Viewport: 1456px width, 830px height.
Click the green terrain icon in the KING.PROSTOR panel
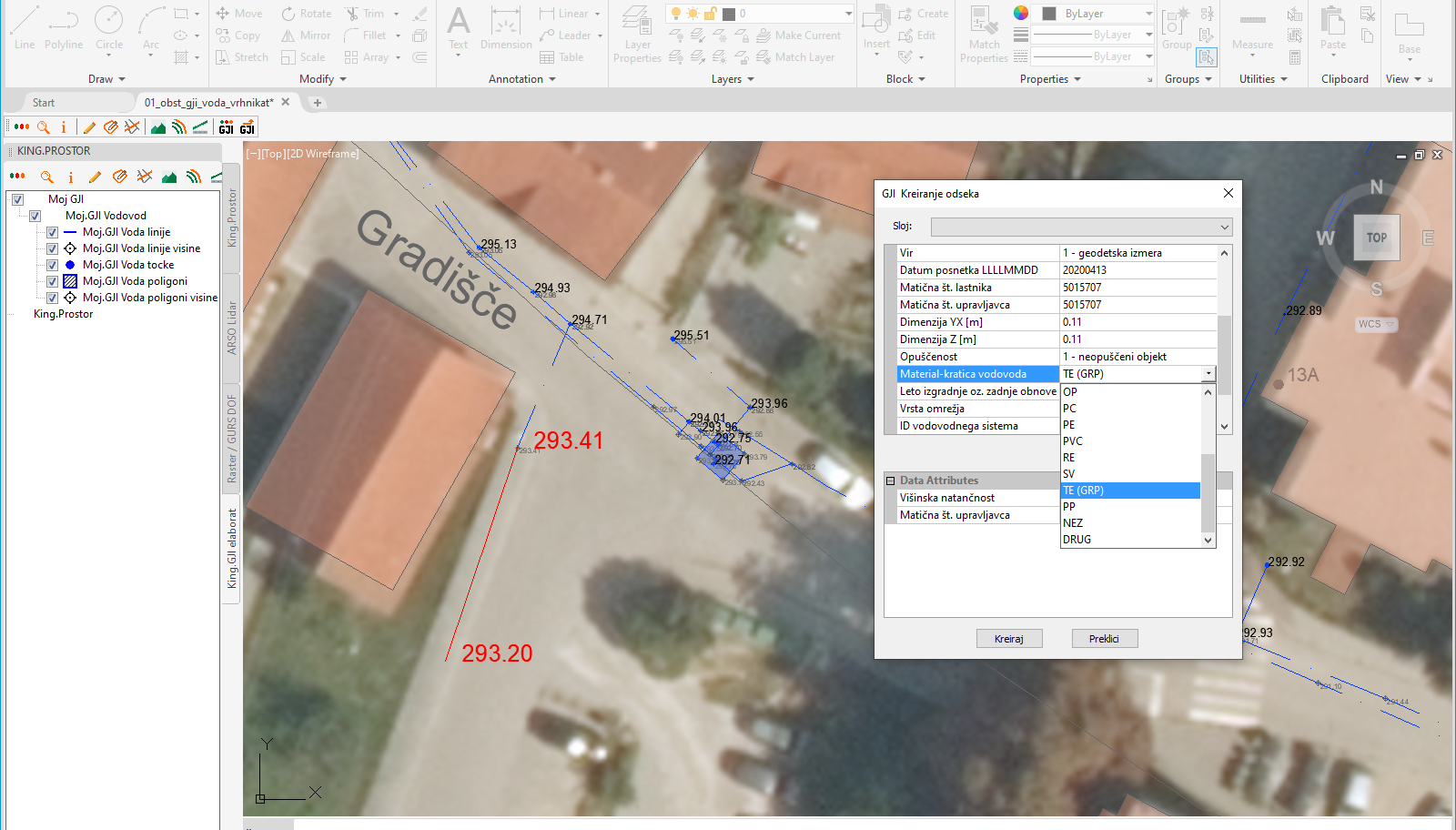[169, 177]
